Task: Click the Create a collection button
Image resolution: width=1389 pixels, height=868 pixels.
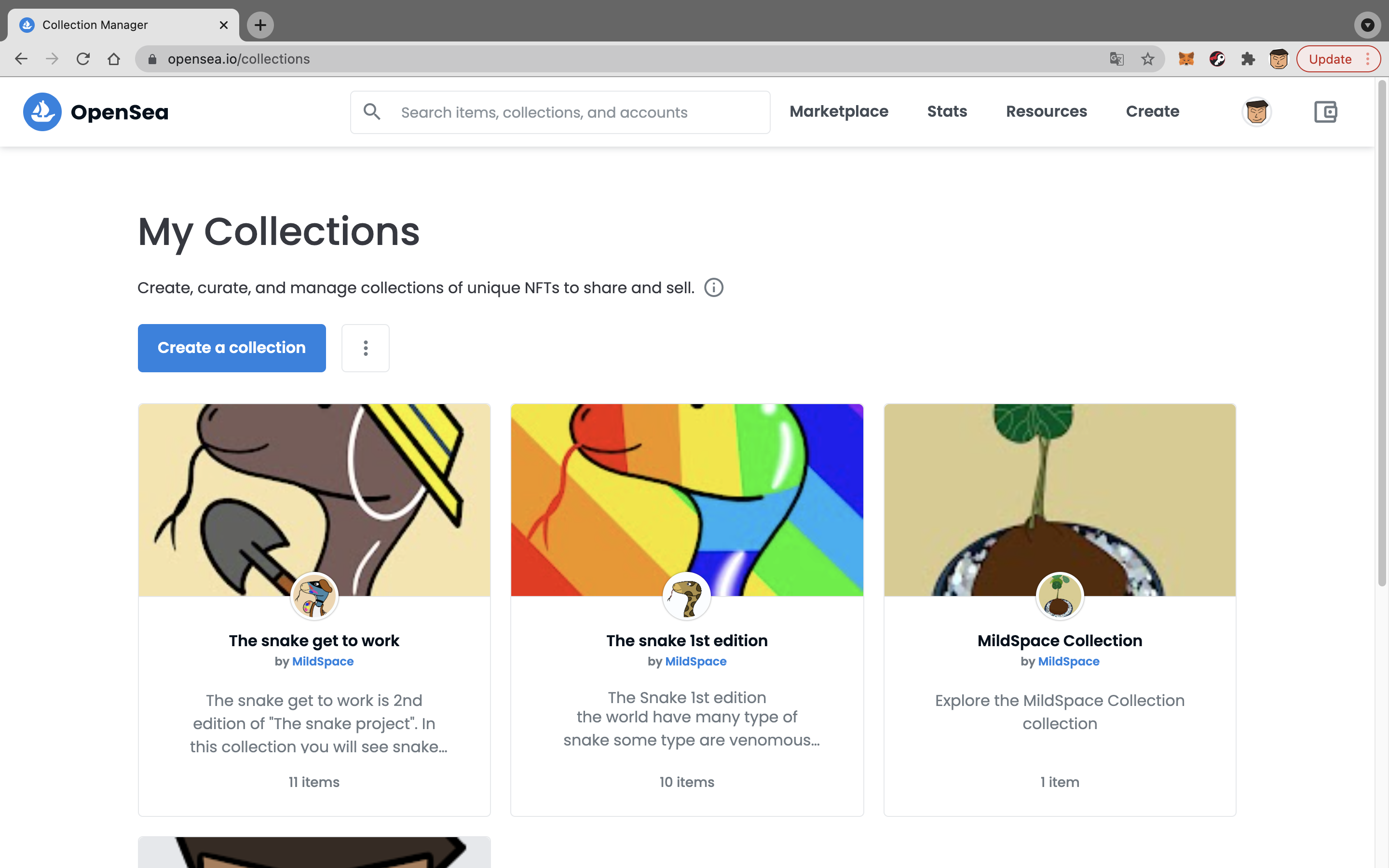Action: (231, 348)
